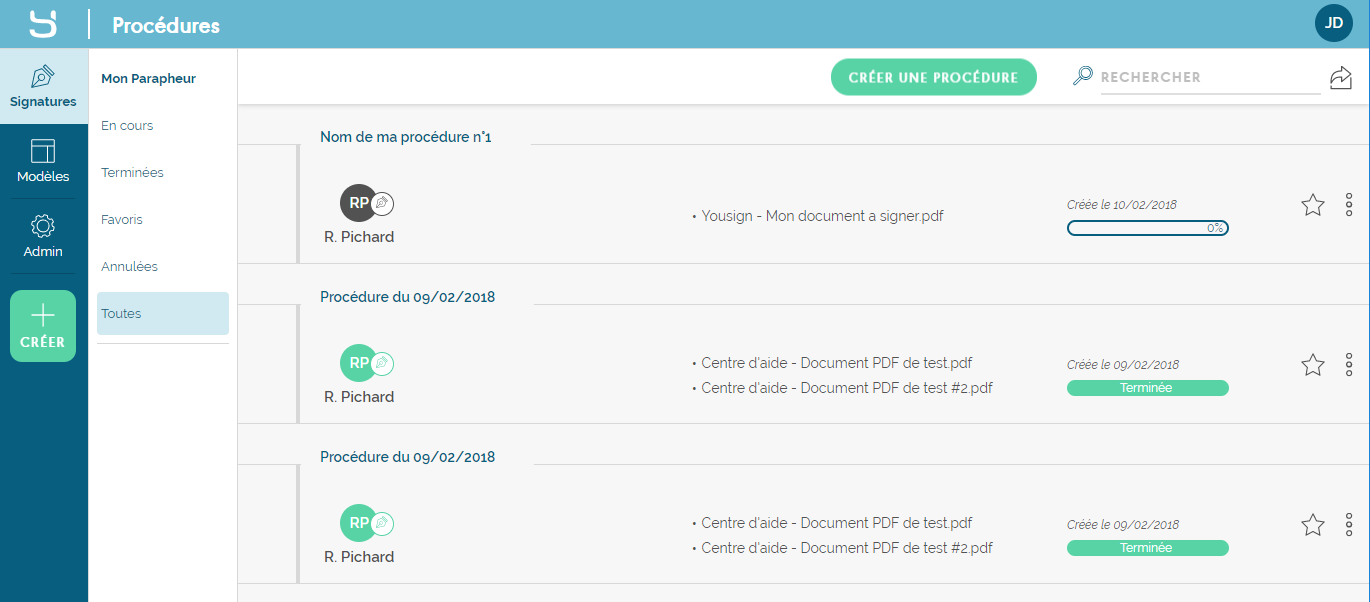Open the first Procédure du 09/02/2018 title
Viewport: 1370px width, 602px height.
[x=407, y=297]
